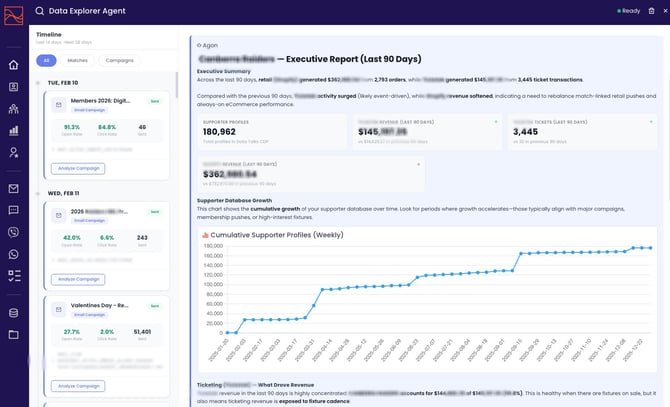Open the bar chart analytics icon
Screen dimensions: 670x407
14,130
